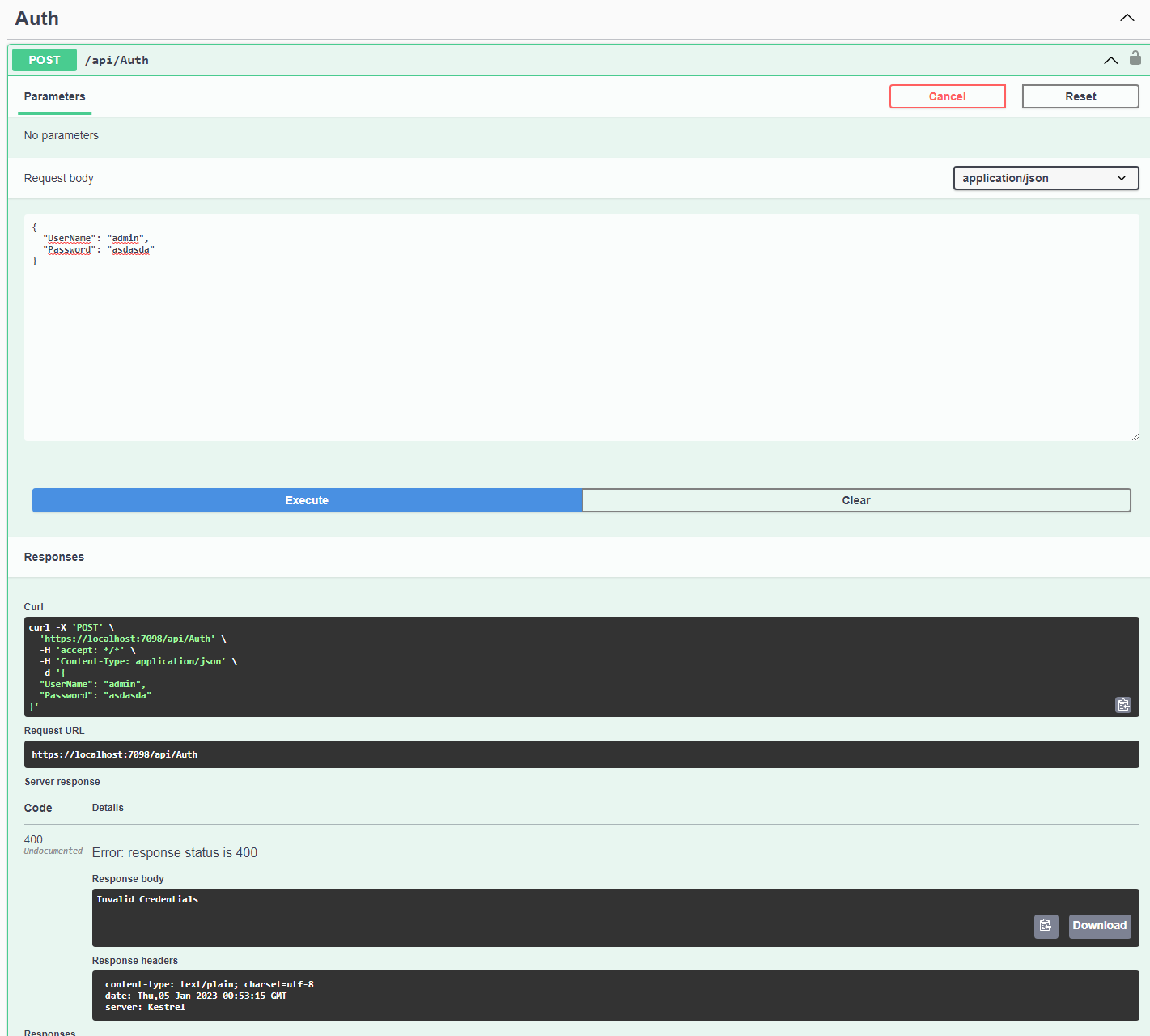The height and width of the screenshot is (1036, 1150).
Task: Click the "Password": "asdasda" line in editor
Action: tap(99, 249)
